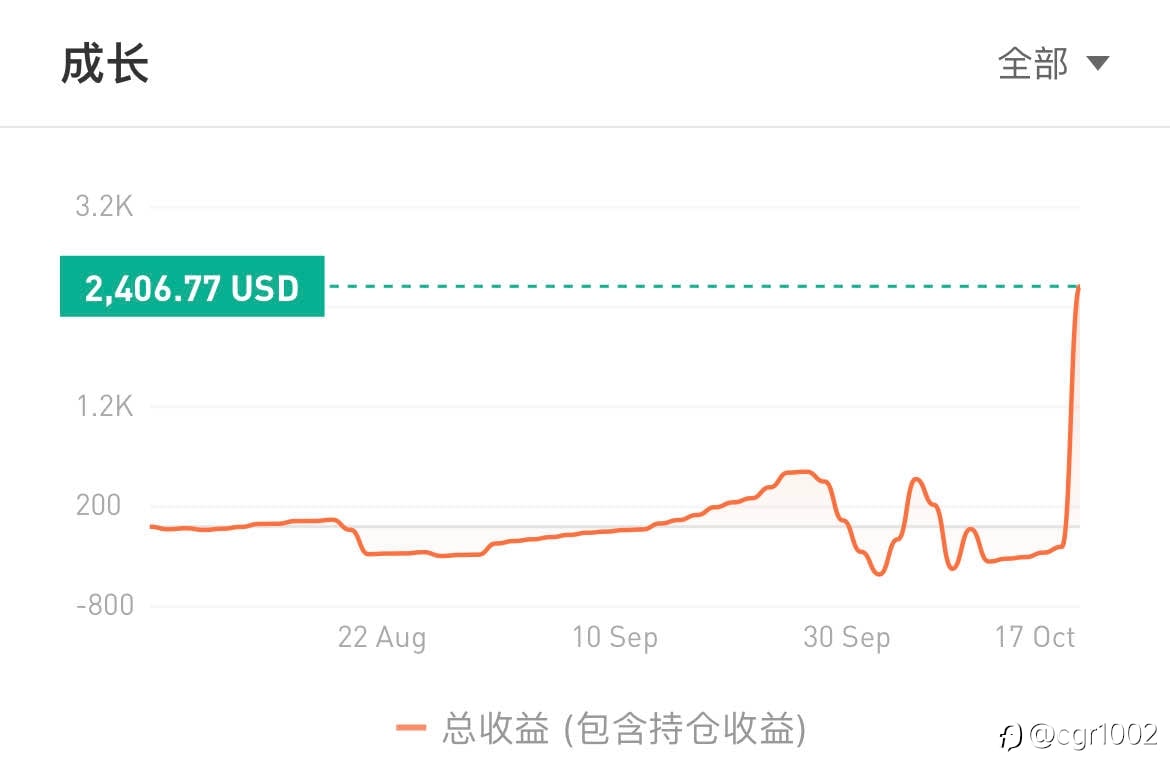Click the dropdown arrow beside 全部
The height and width of the screenshot is (781, 1170).
[1098, 64]
